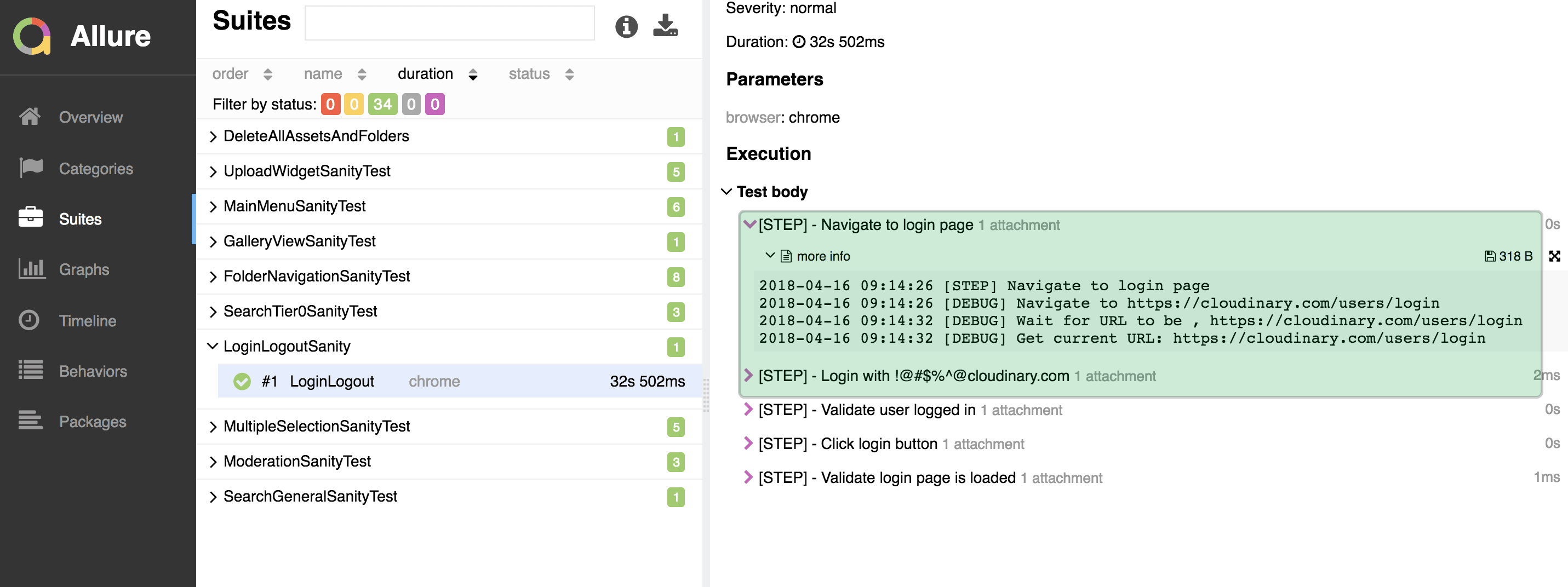Image resolution: width=1568 pixels, height=587 pixels.
Task: Toggle the green passed status filter
Action: pos(382,104)
